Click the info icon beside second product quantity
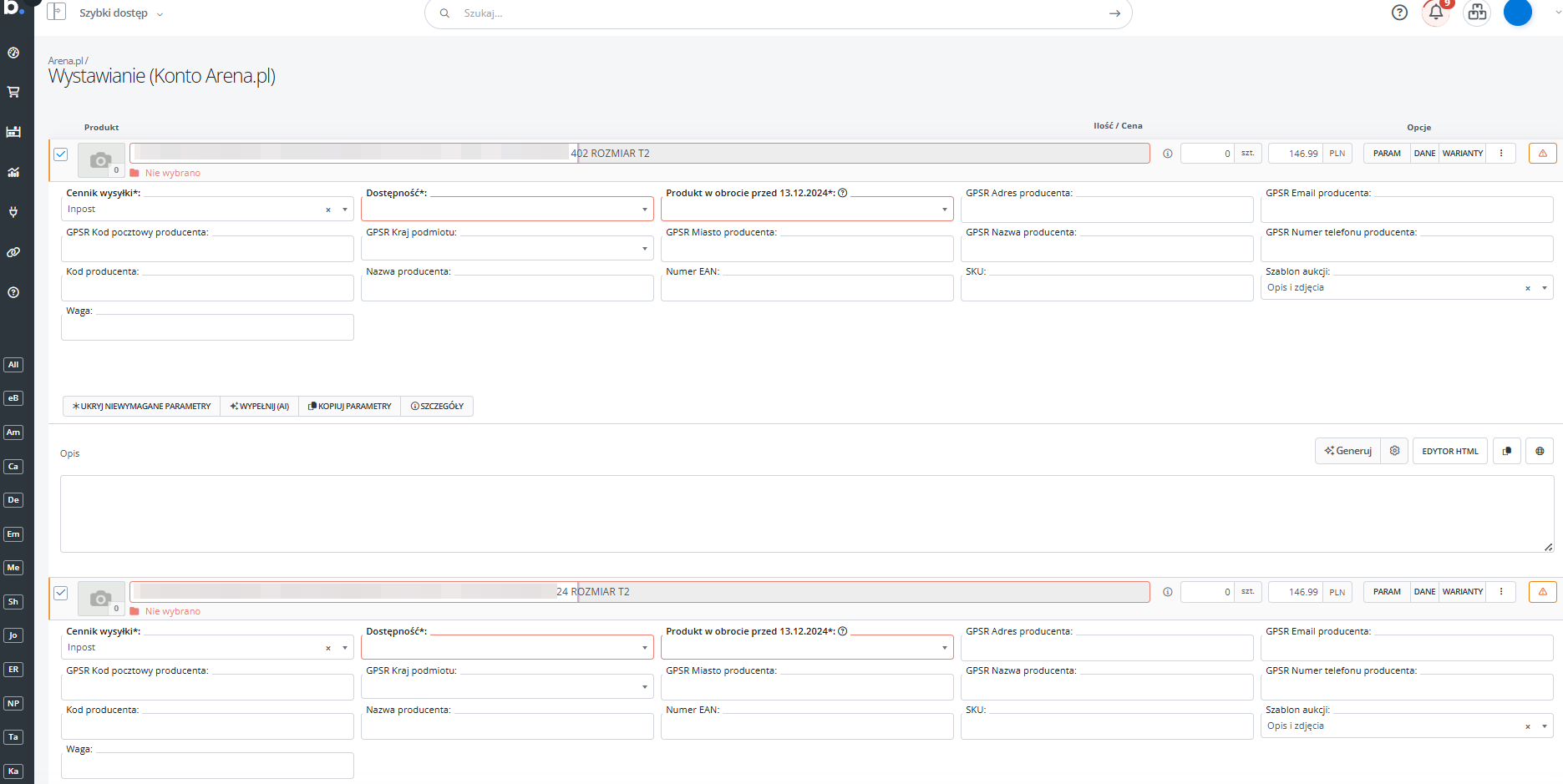1563x784 pixels. point(1168,592)
